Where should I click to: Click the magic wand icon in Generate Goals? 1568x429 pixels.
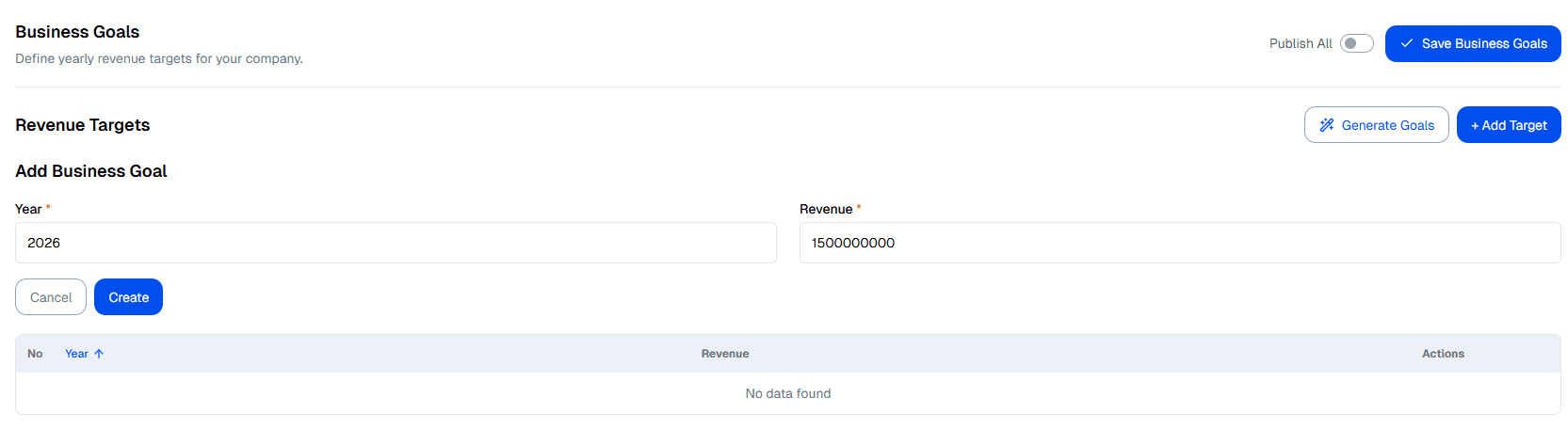click(1326, 125)
